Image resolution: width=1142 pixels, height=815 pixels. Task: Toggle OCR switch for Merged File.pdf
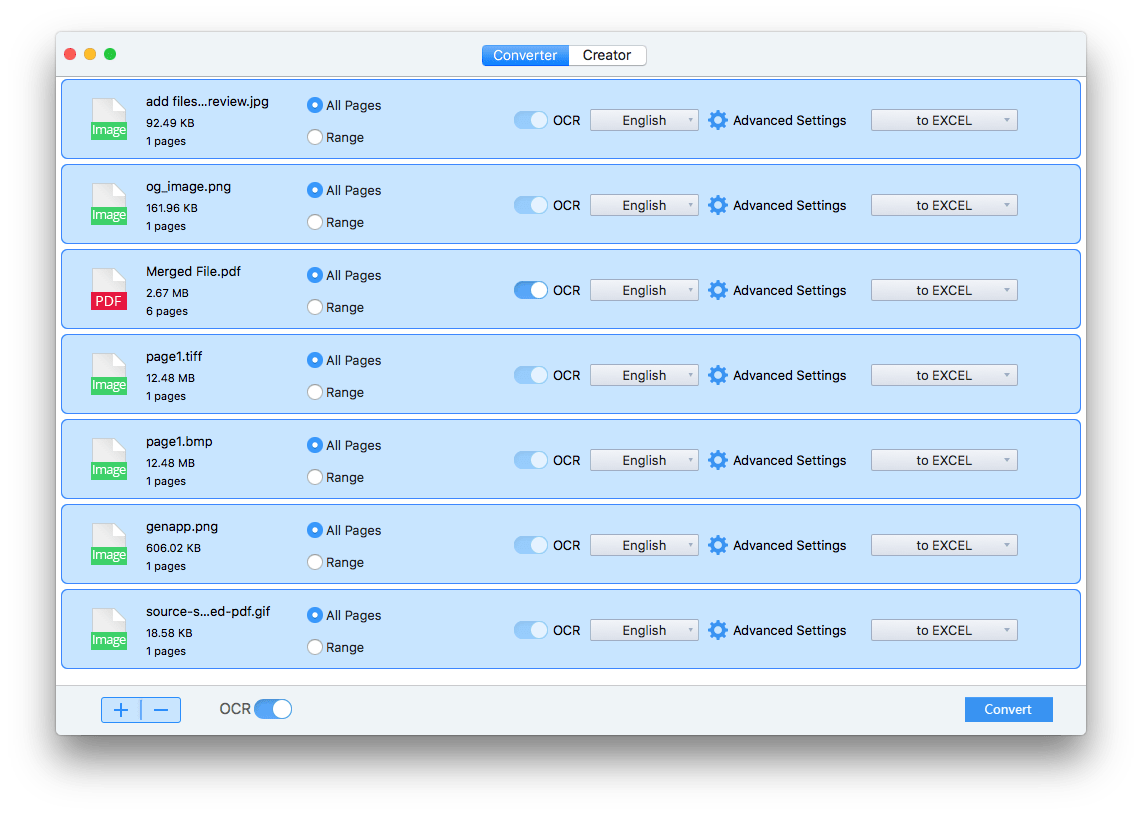click(531, 290)
